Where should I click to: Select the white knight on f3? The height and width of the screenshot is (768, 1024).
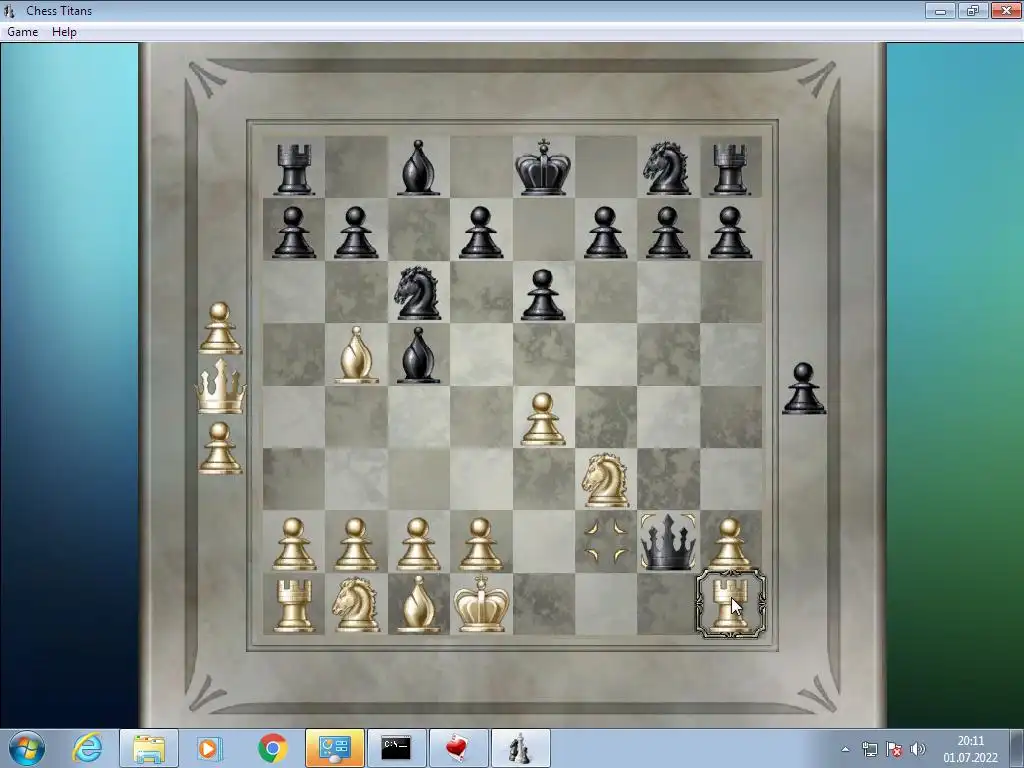(605, 481)
